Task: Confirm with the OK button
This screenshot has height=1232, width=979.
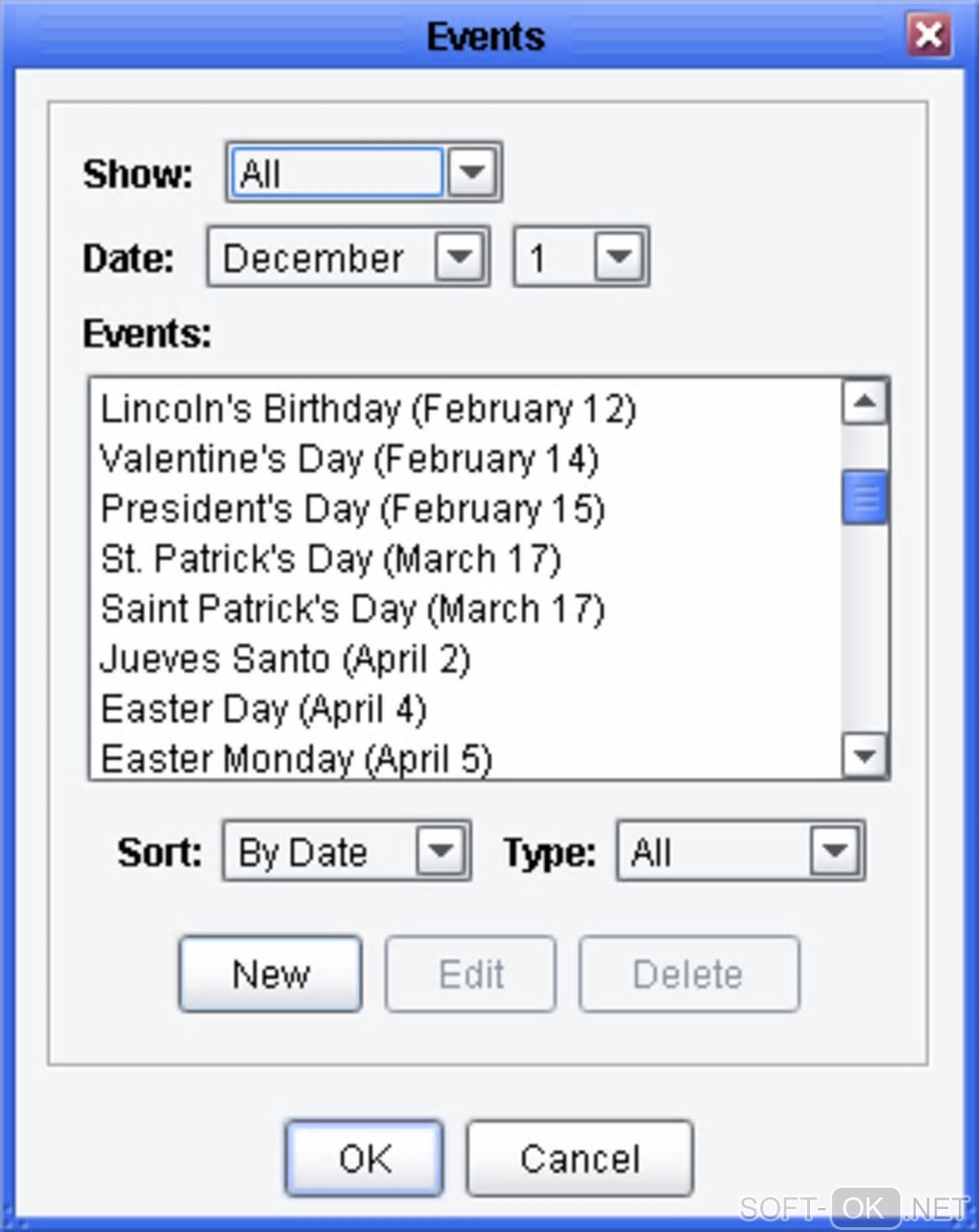Action: (365, 1159)
